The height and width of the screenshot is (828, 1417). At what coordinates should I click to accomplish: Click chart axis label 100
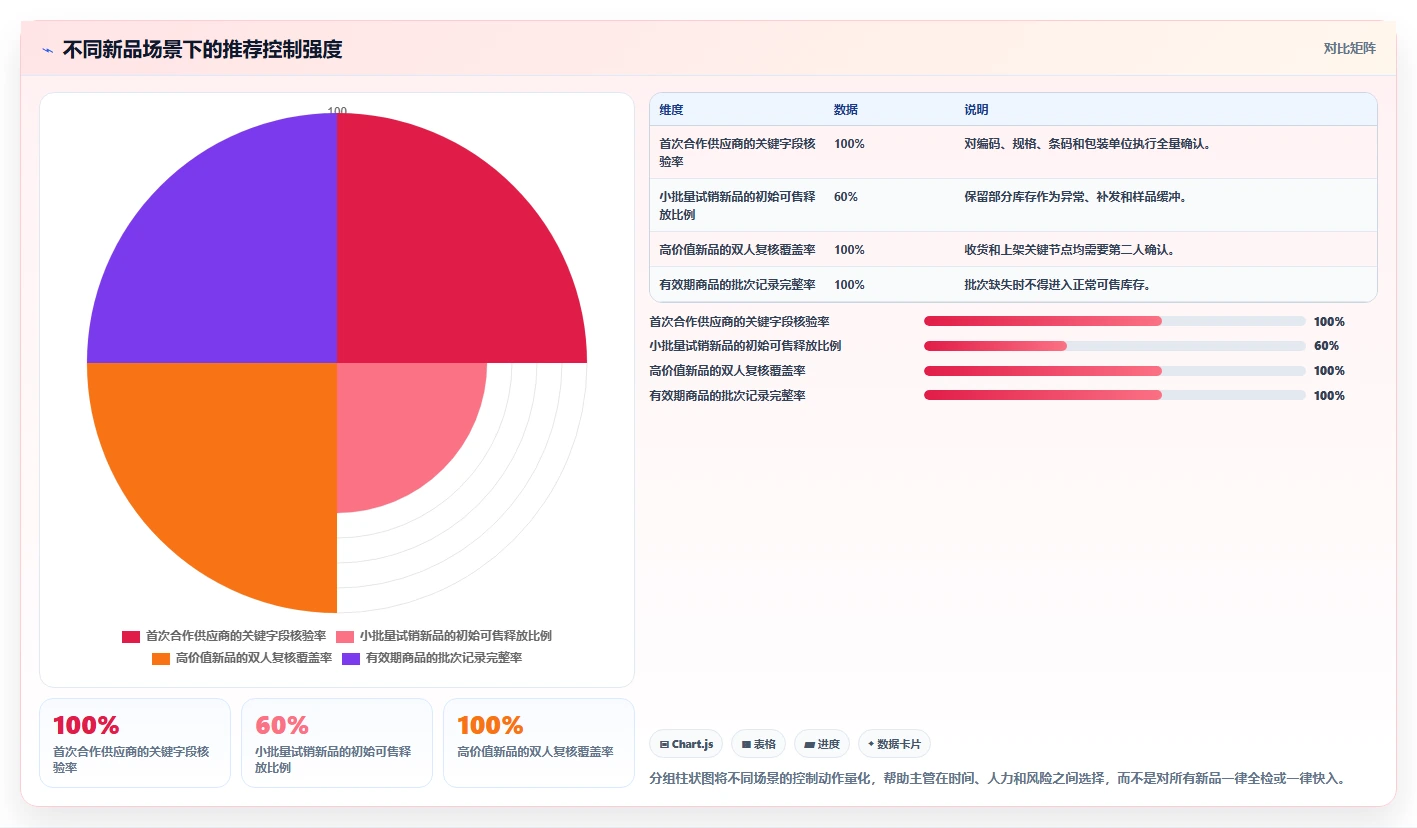point(337,111)
